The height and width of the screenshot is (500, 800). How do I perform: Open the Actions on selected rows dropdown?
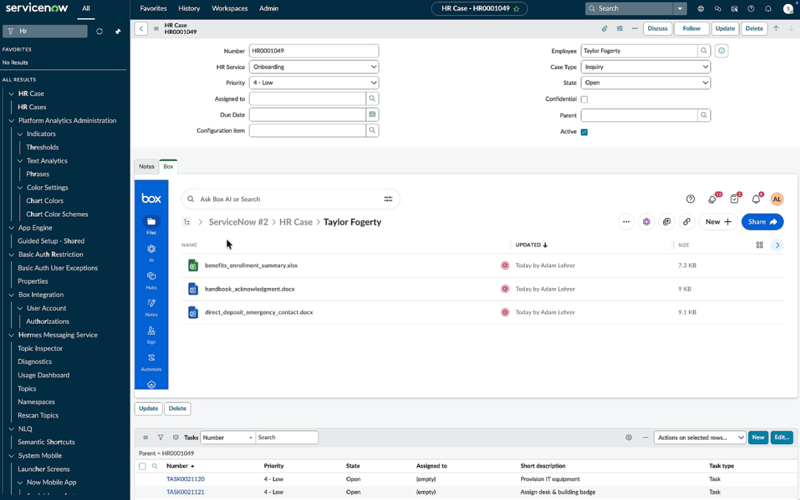click(x=700, y=437)
